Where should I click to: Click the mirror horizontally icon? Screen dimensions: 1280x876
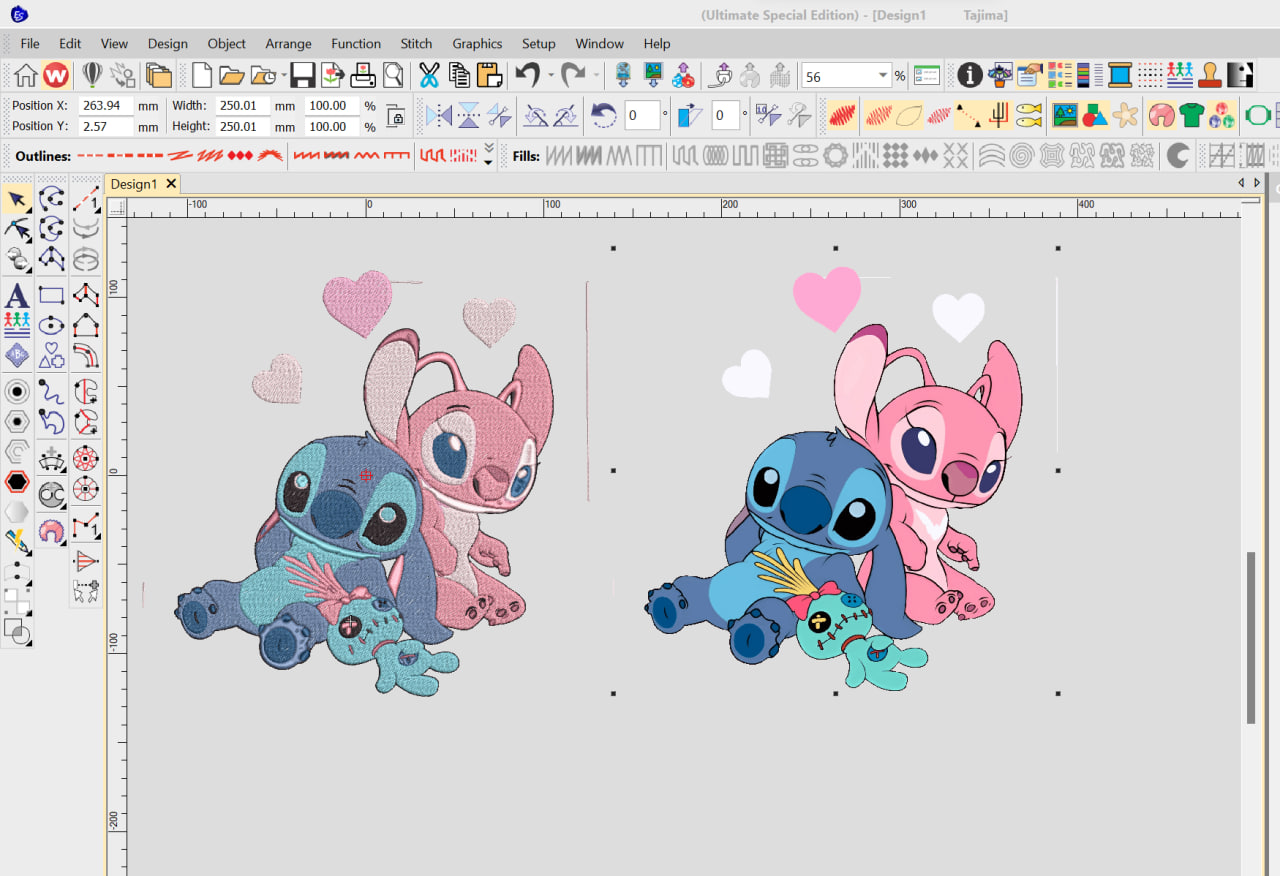click(x=439, y=115)
